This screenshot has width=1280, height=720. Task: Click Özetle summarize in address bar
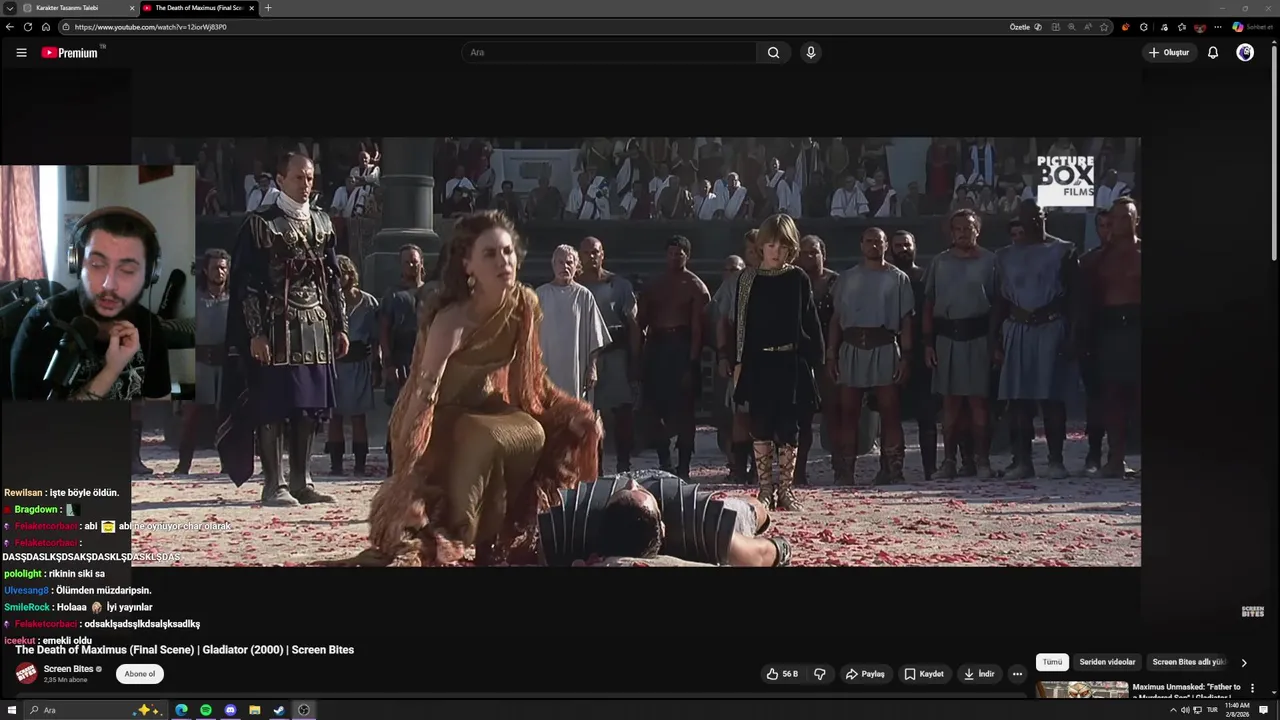tap(1026, 27)
